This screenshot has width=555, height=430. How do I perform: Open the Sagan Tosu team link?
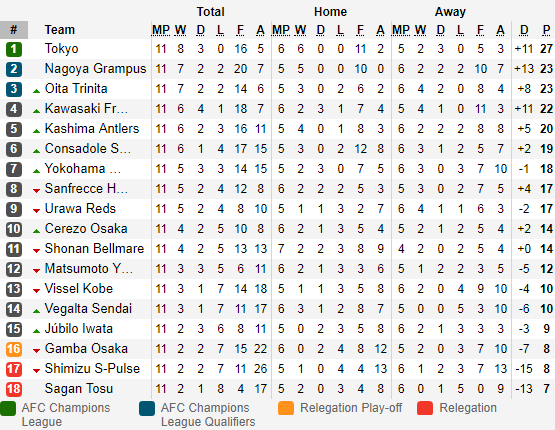[x=79, y=389]
